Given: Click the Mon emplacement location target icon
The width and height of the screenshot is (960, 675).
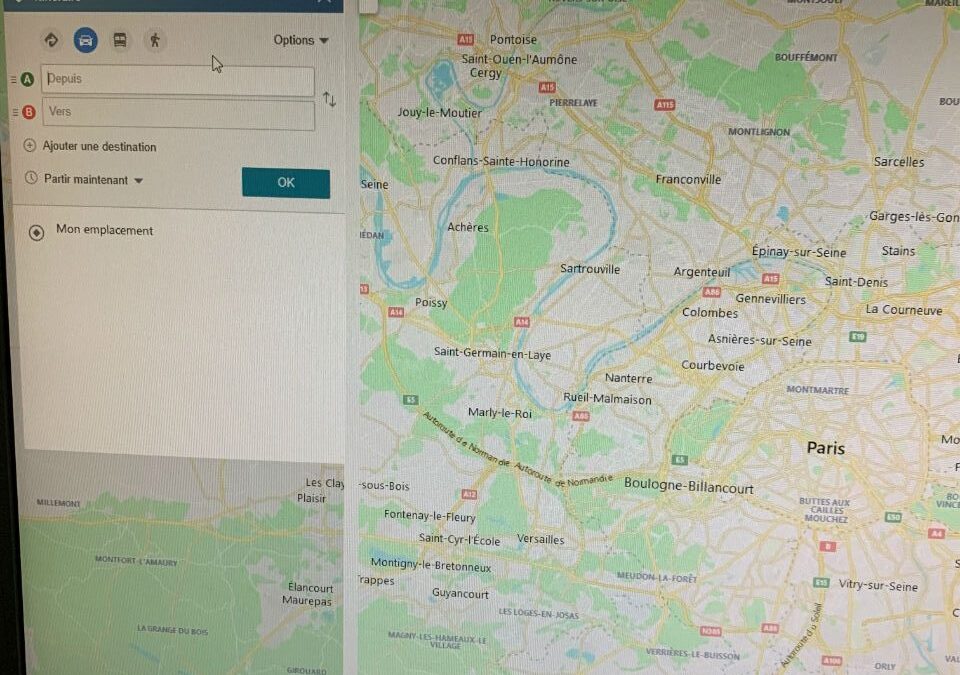Looking at the screenshot, I should (x=37, y=232).
